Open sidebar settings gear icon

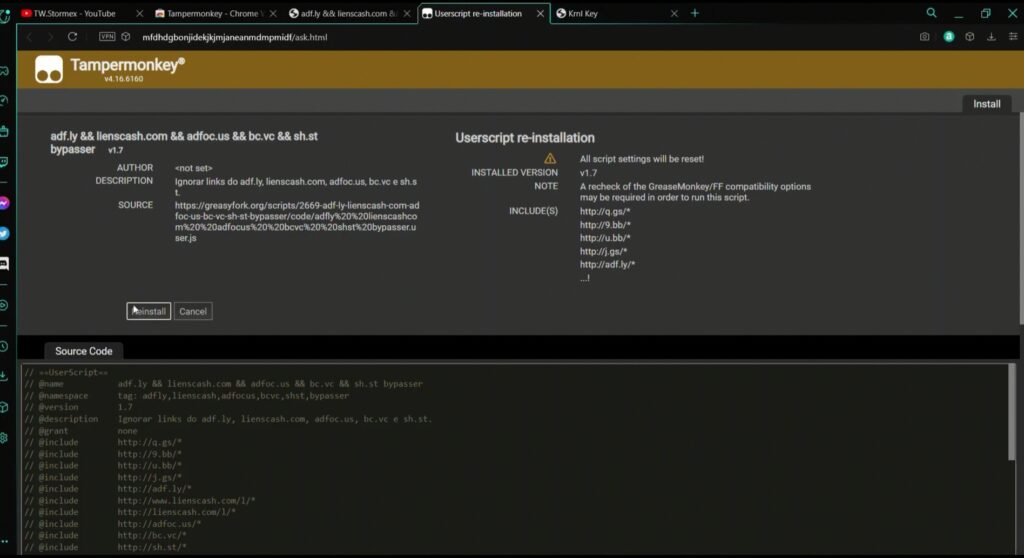pyautogui.click(x=4, y=438)
